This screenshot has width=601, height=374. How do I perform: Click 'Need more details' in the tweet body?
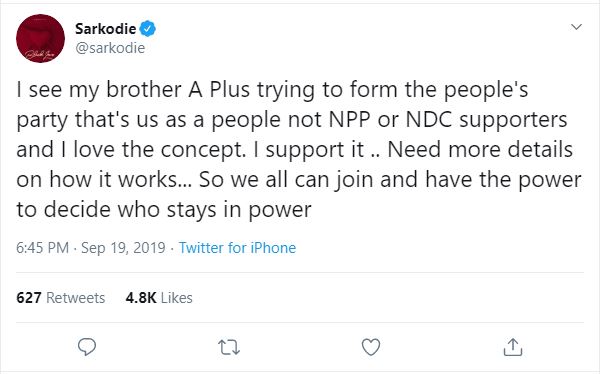click(x=480, y=149)
